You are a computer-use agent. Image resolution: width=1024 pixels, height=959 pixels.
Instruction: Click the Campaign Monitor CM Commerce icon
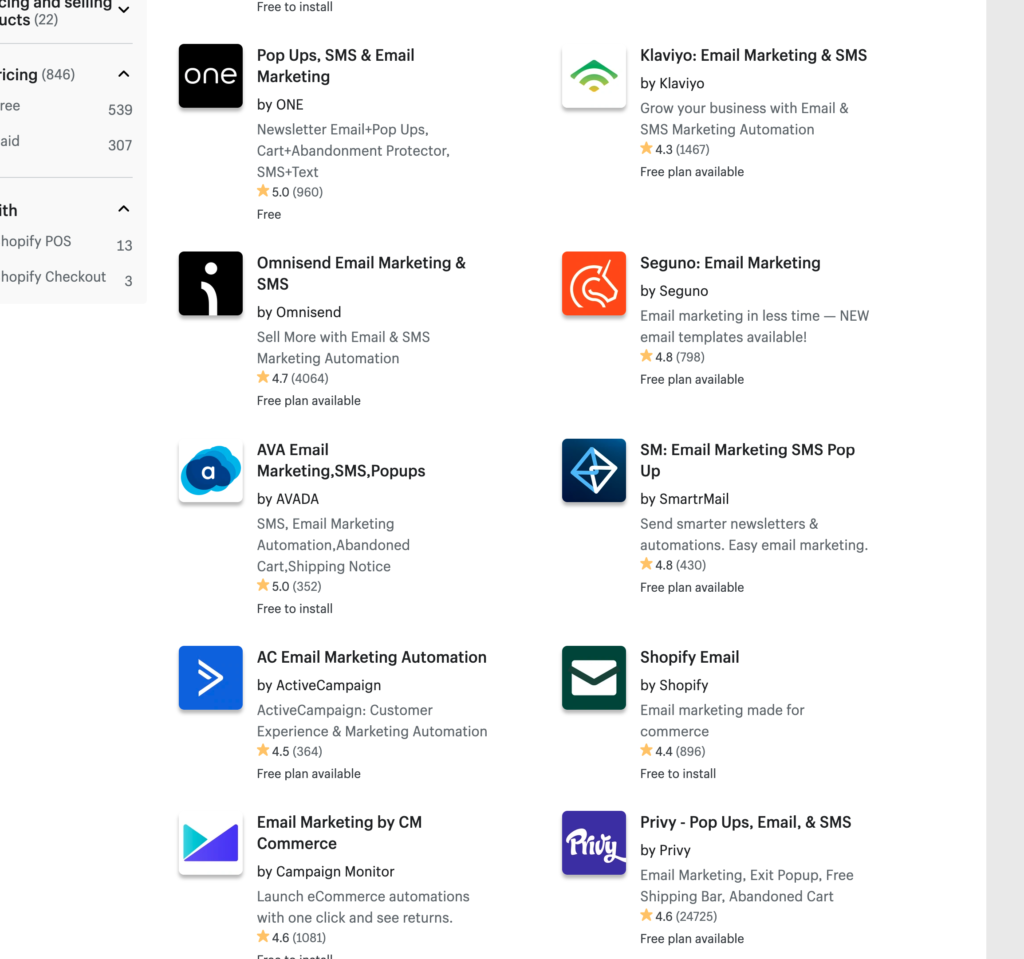(x=210, y=843)
